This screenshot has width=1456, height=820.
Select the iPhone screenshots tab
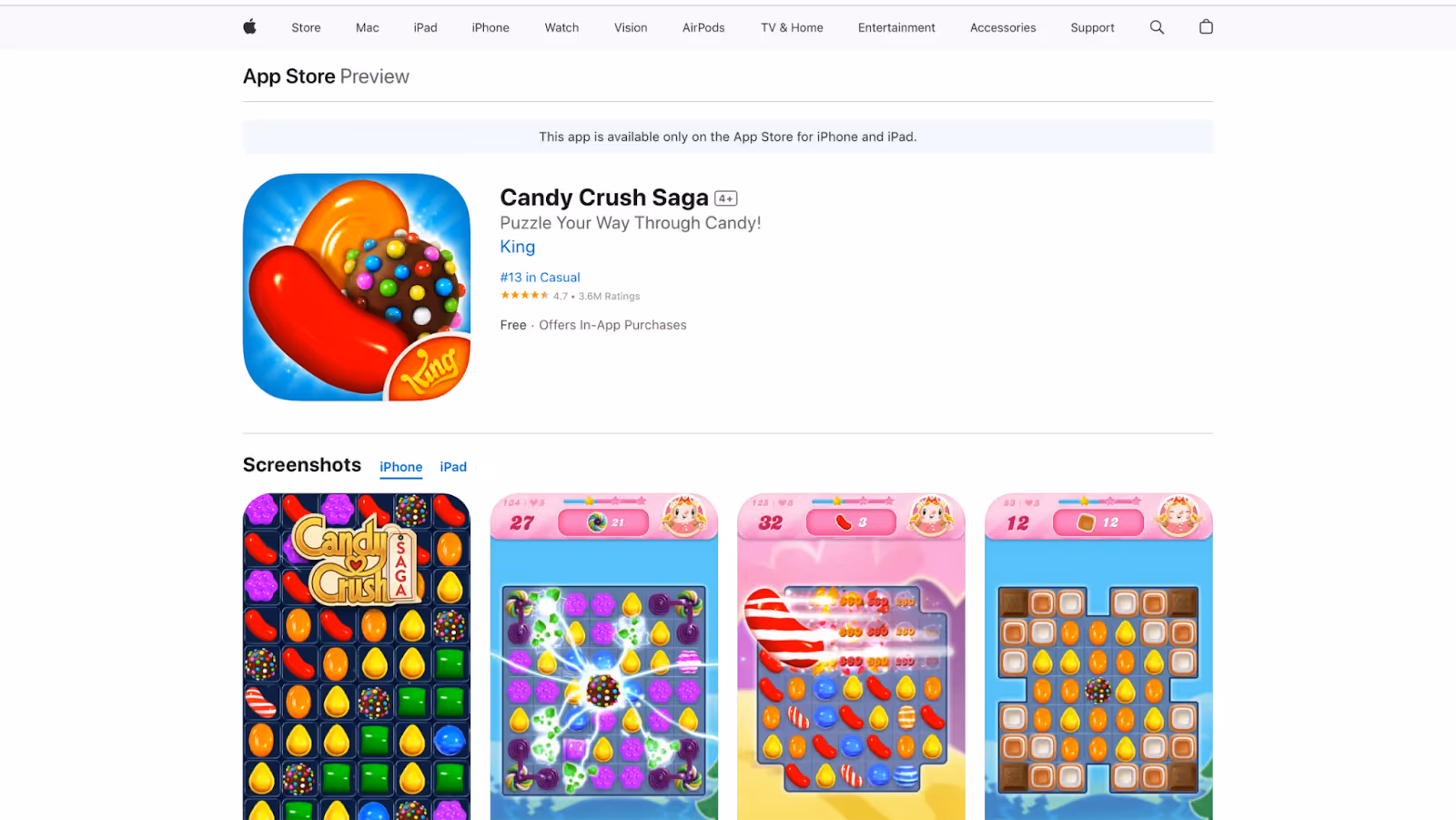pos(401,467)
